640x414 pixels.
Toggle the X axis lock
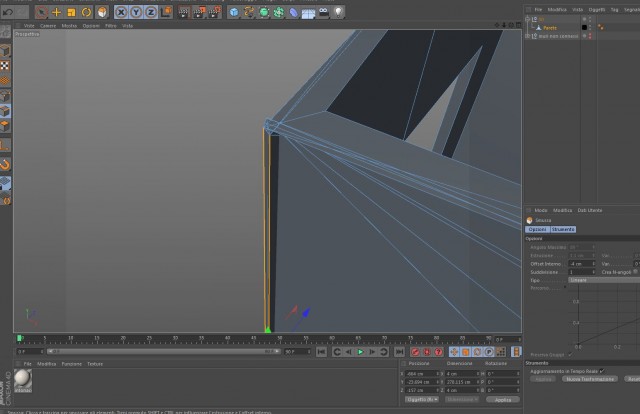point(121,13)
